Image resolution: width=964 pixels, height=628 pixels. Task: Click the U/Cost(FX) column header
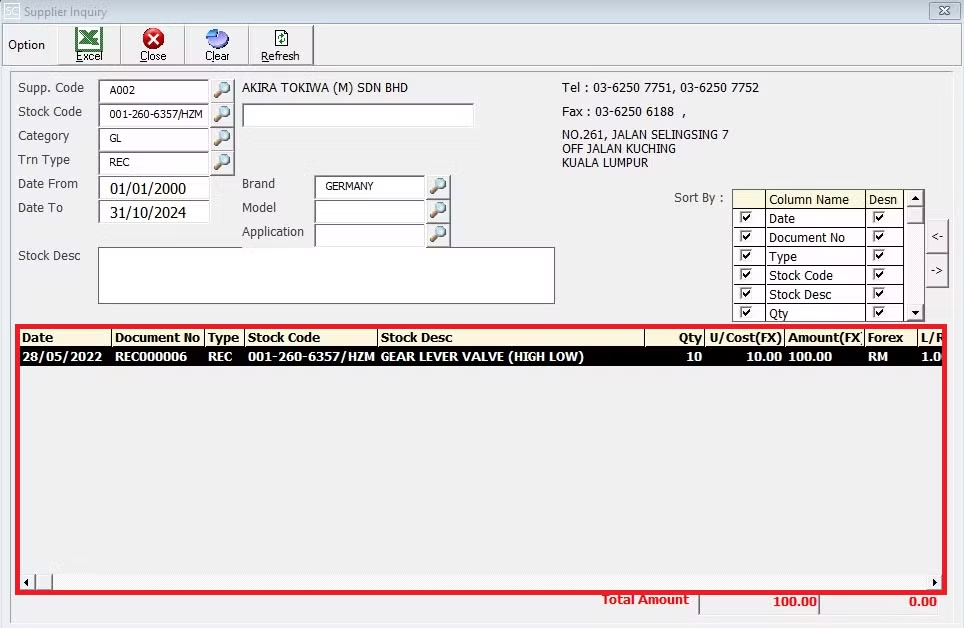tap(745, 338)
